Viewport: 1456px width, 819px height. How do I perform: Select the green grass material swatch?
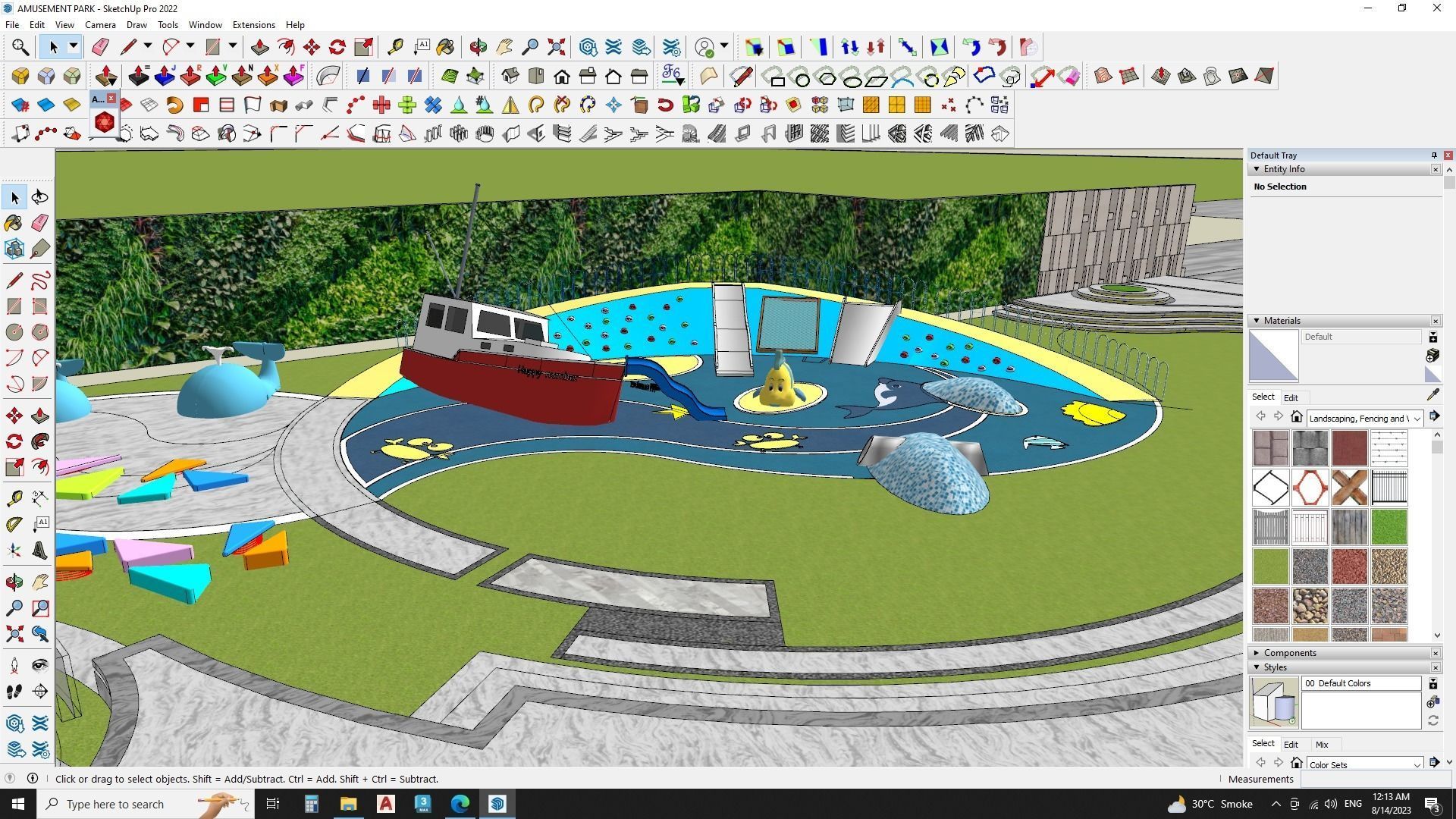1389,527
